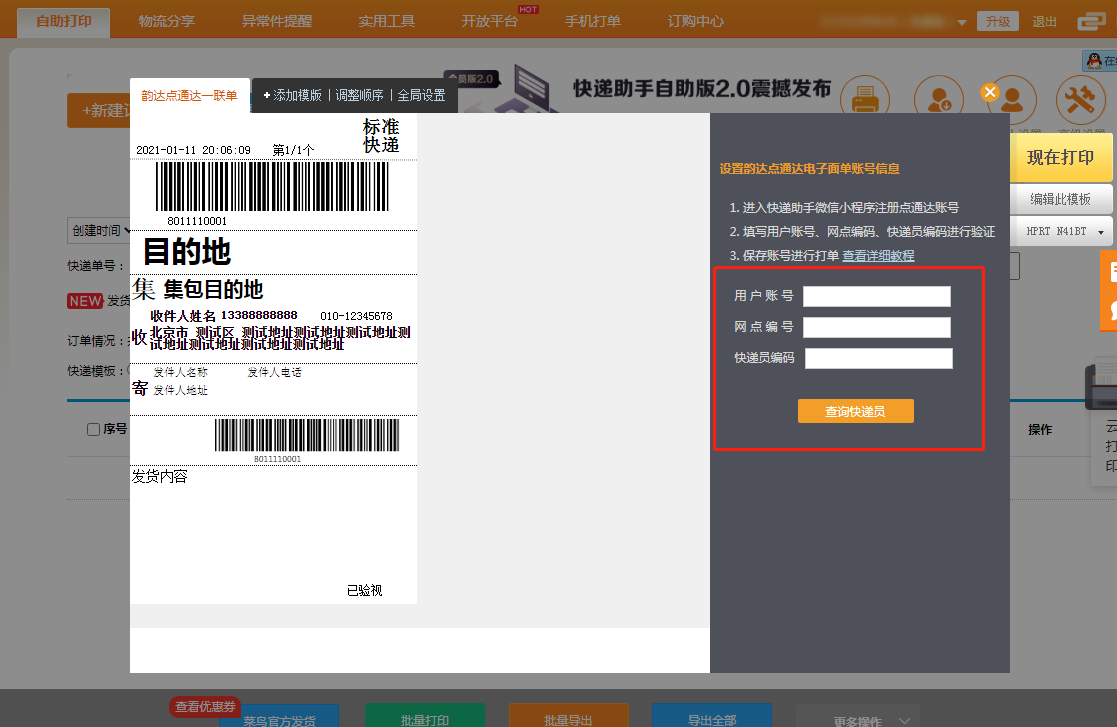1117x727 pixels.
Task: Click the link icon in top-right corner
Action: tap(1092, 22)
